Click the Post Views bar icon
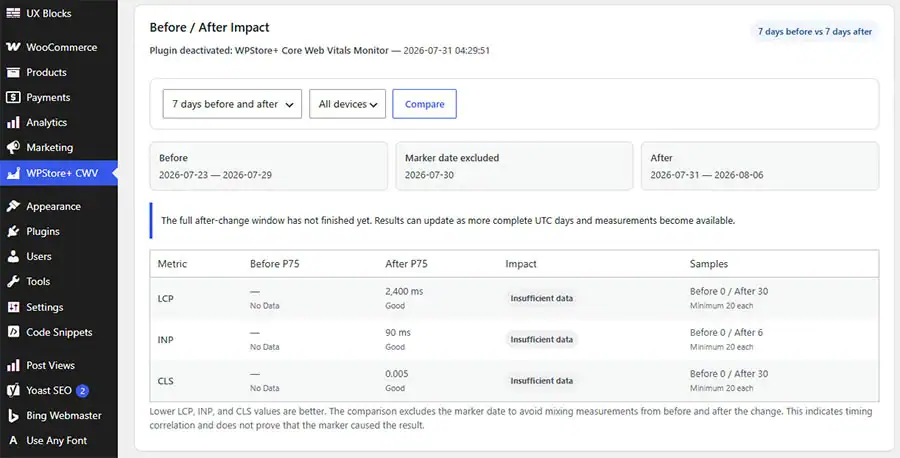Viewport: 900px width, 458px height. [x=13, y=365]
